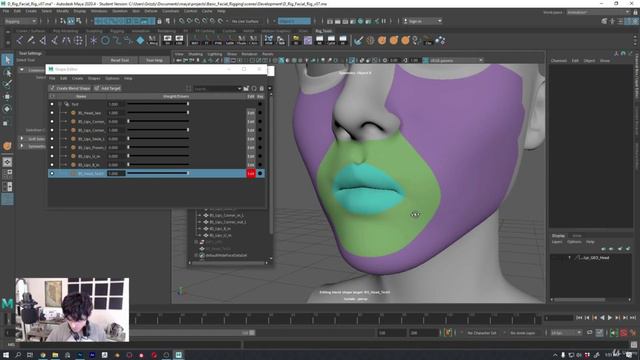This screenshot has width=640, height=360.
Task: Toggle visibility dot of BS_Lips_U_in target
Action: point(52,156)
